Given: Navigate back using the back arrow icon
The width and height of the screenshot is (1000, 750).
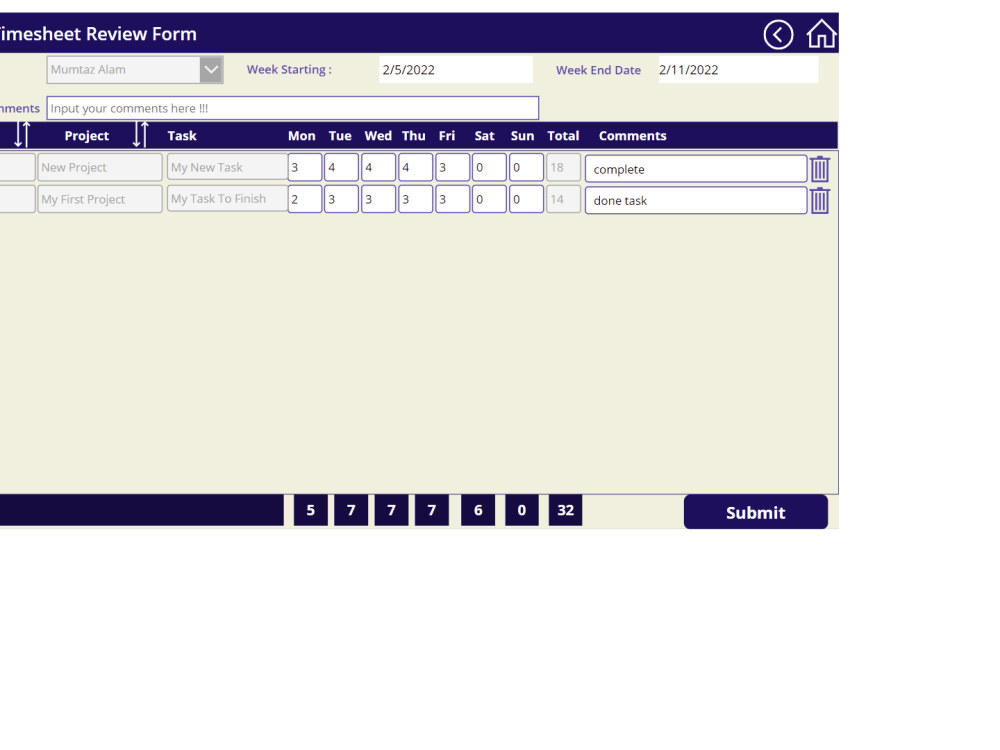Looking at the screenshot, I should 778,34.
